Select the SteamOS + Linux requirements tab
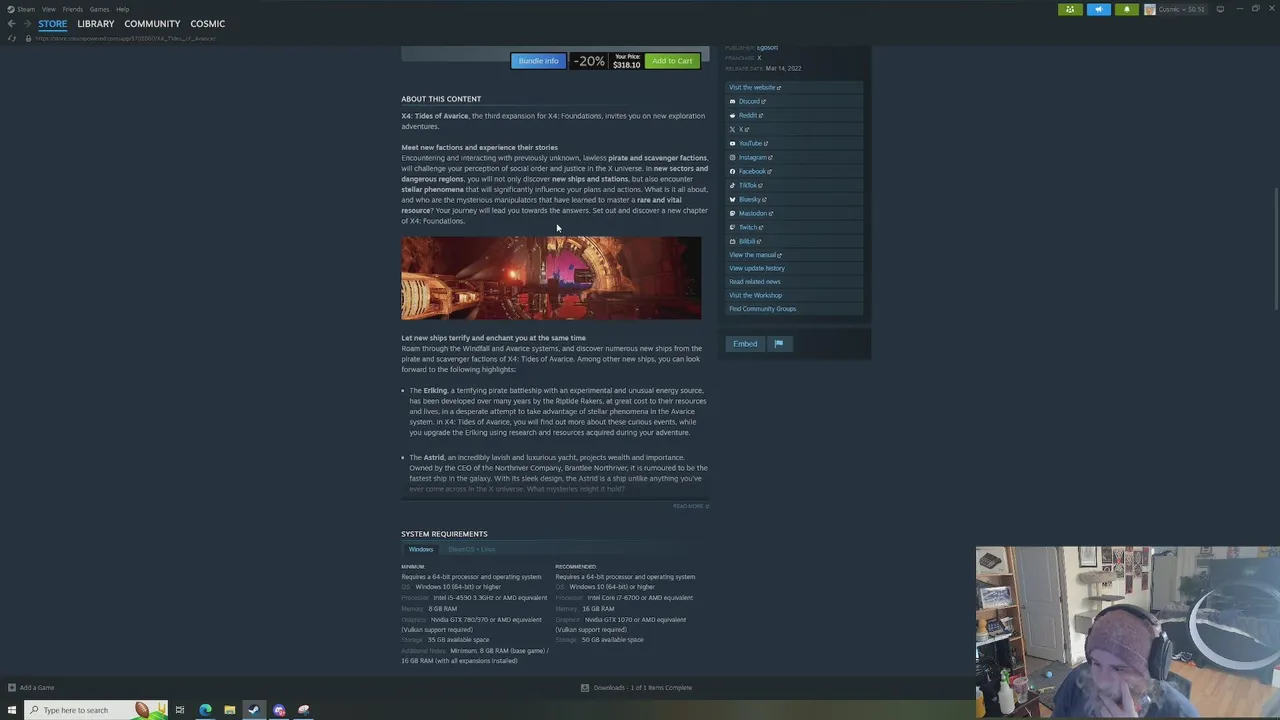This screenshot has width=1280, height=720. pyautogui.click(x=471, y=549)
